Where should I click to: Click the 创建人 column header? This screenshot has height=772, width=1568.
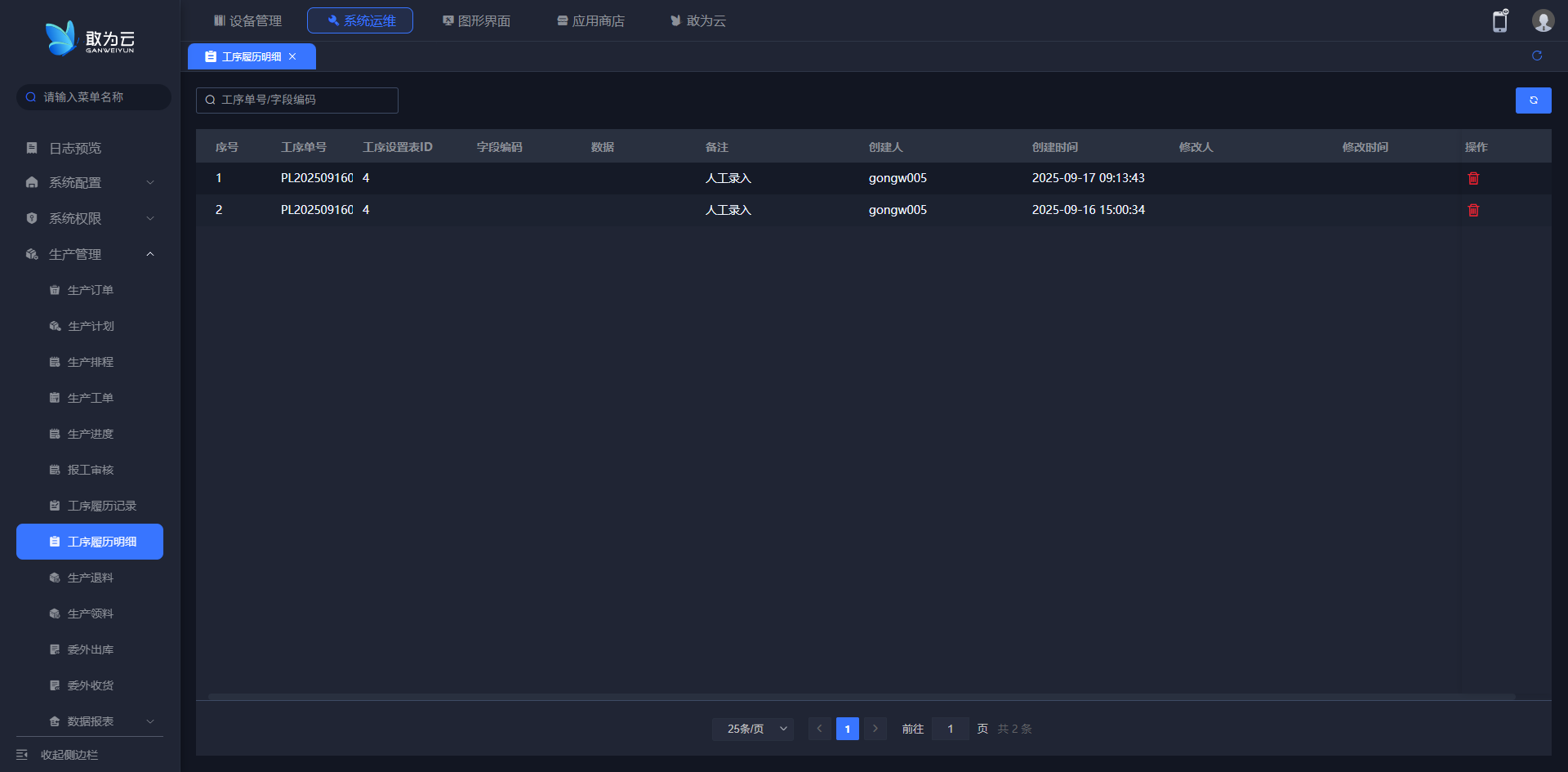click(886, 147)
